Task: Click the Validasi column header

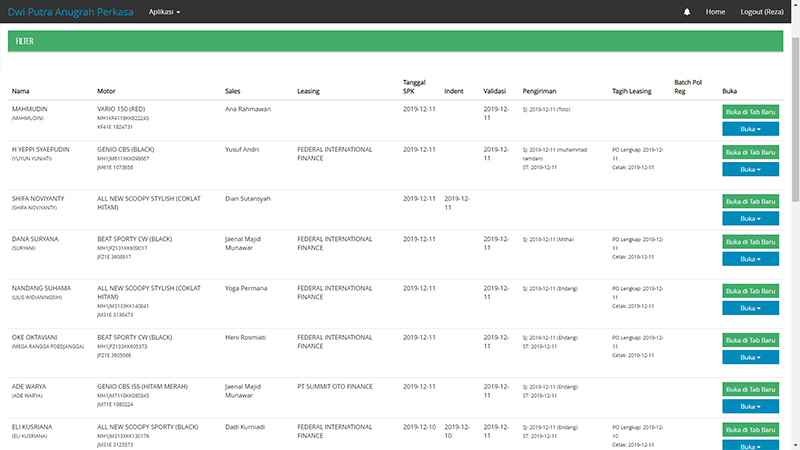Action: [494, 91]
